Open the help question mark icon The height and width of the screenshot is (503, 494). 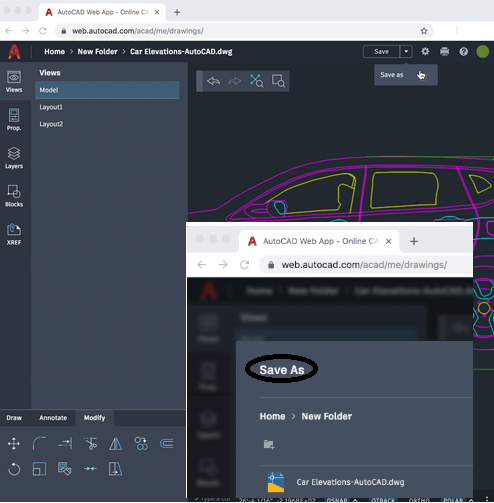463,51
